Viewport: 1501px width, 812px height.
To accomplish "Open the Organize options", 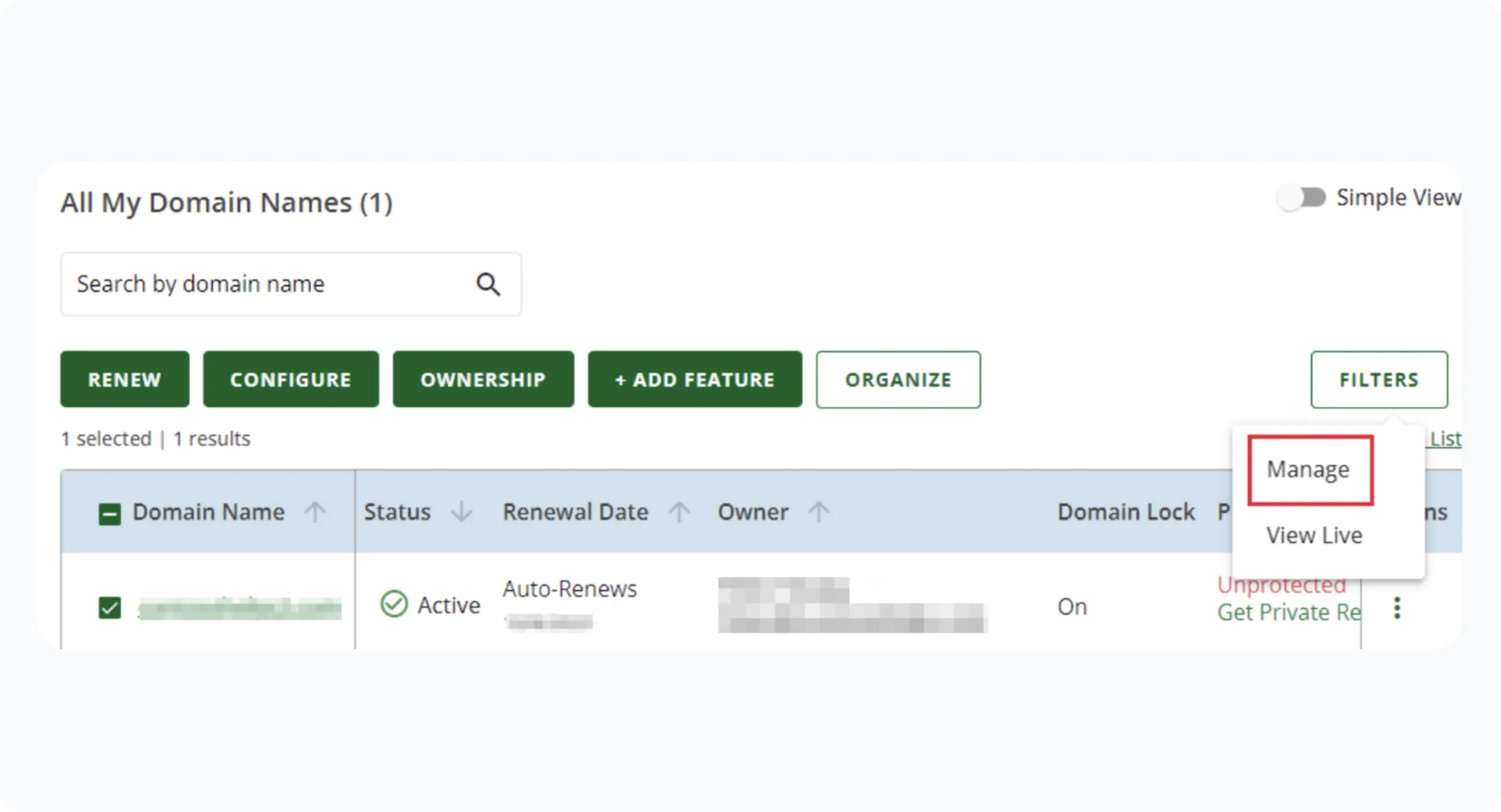I will (897, 380).
